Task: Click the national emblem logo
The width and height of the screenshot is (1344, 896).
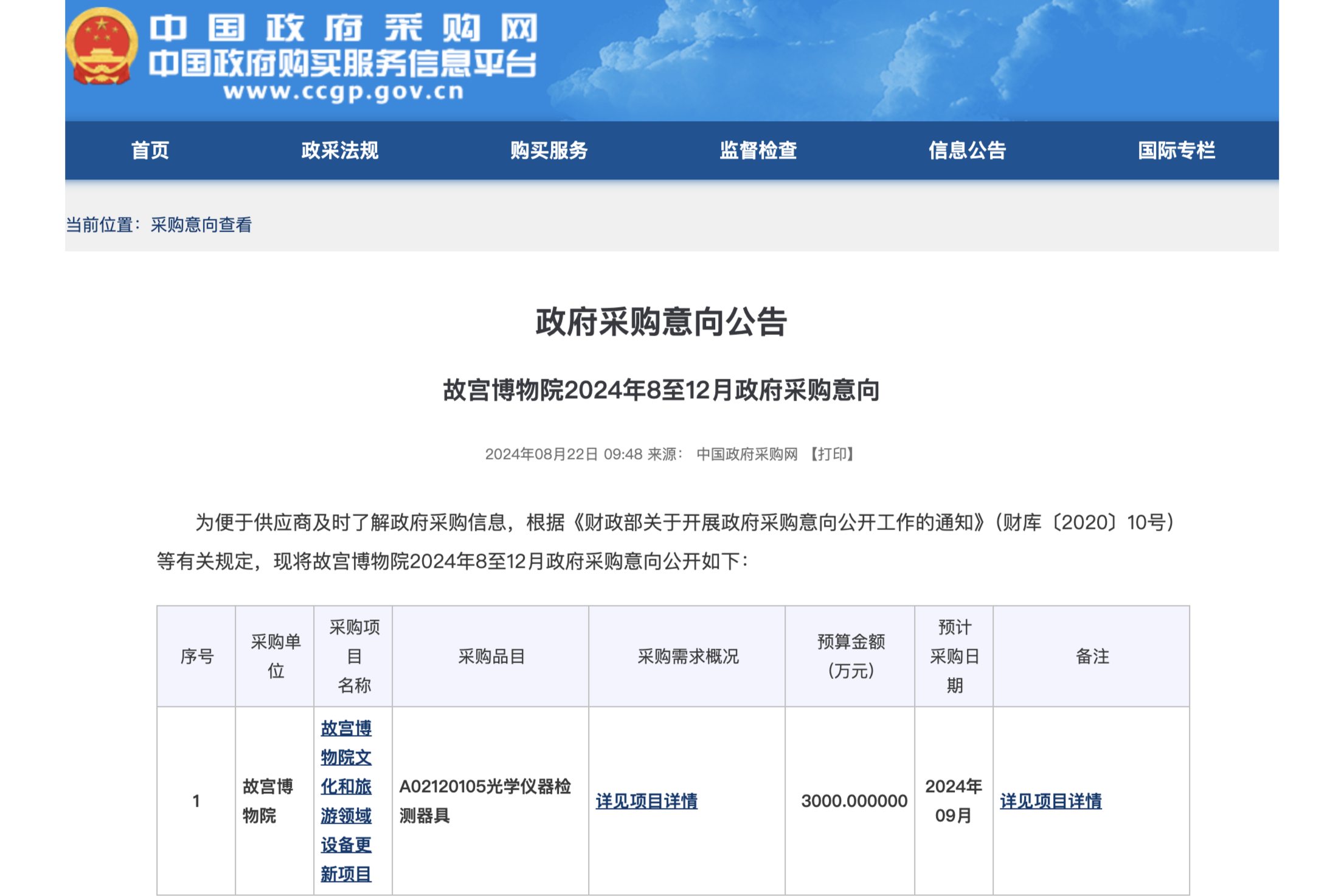Action: point(102,46)
